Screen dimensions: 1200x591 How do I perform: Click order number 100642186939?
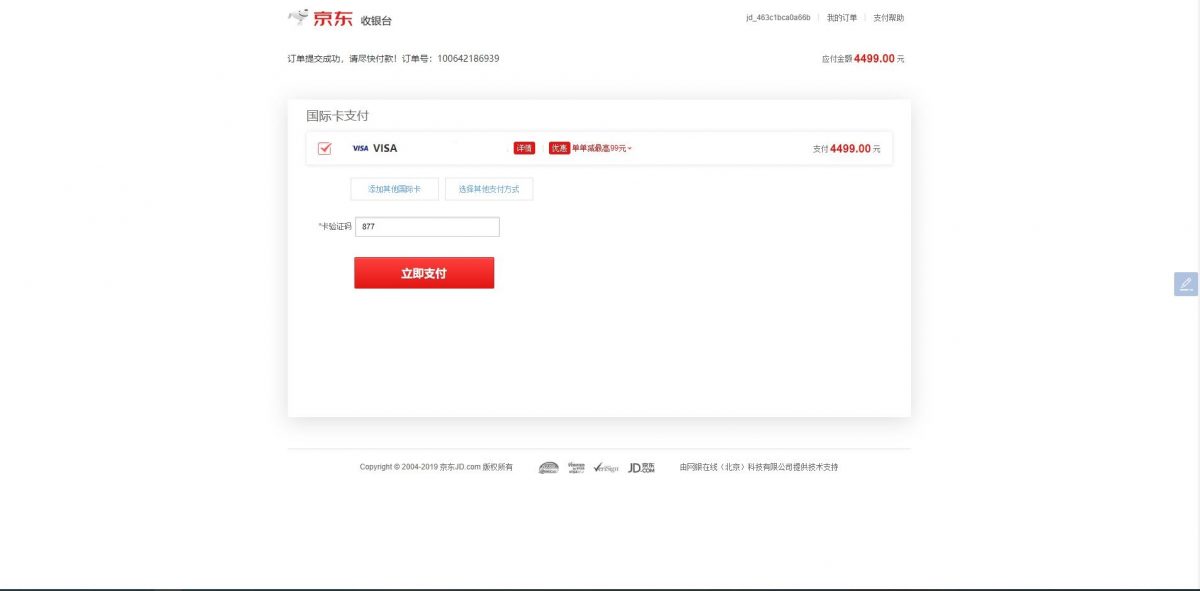[468, 58]
